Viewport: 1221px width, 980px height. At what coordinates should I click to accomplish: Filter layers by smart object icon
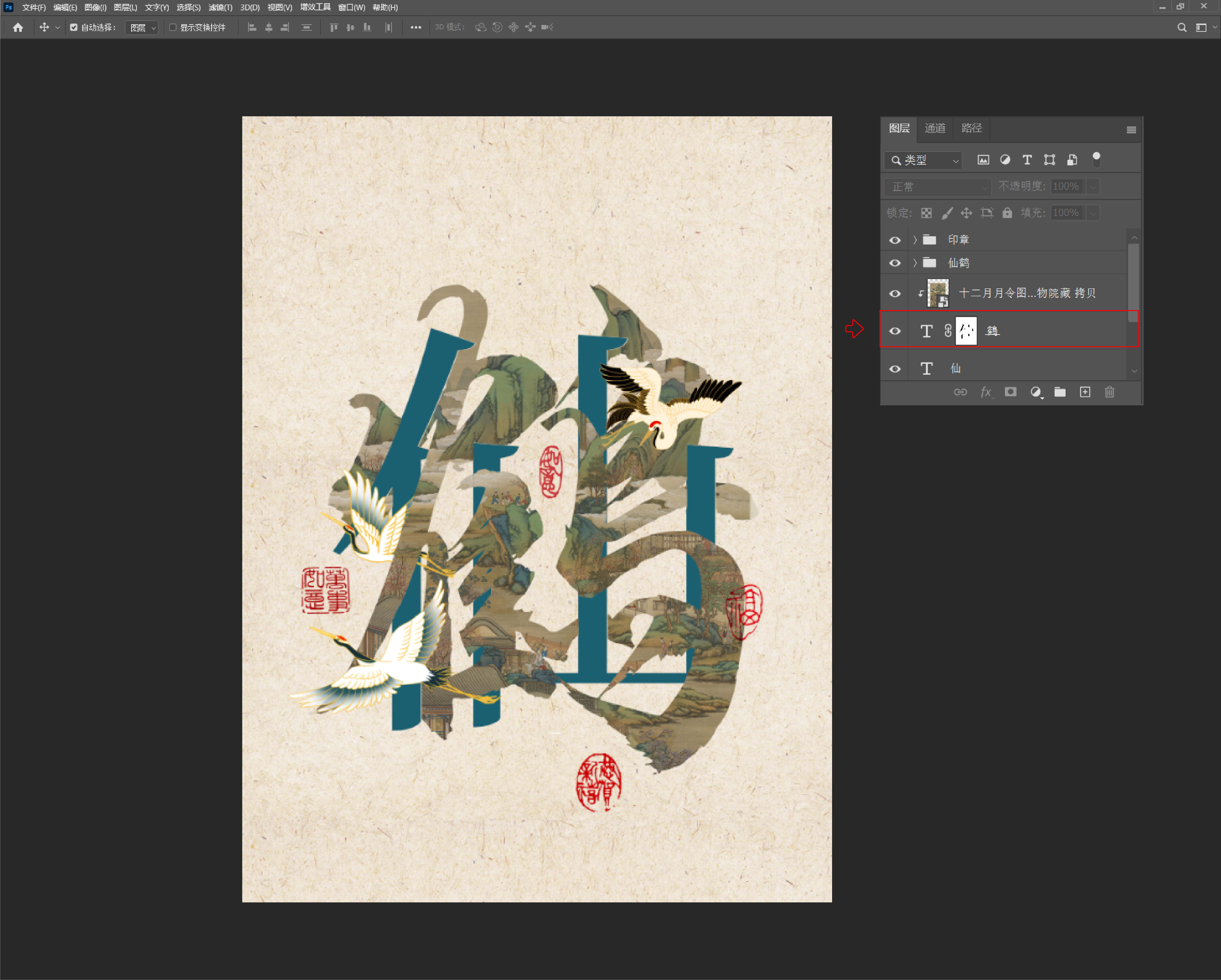click(1072, 160)
